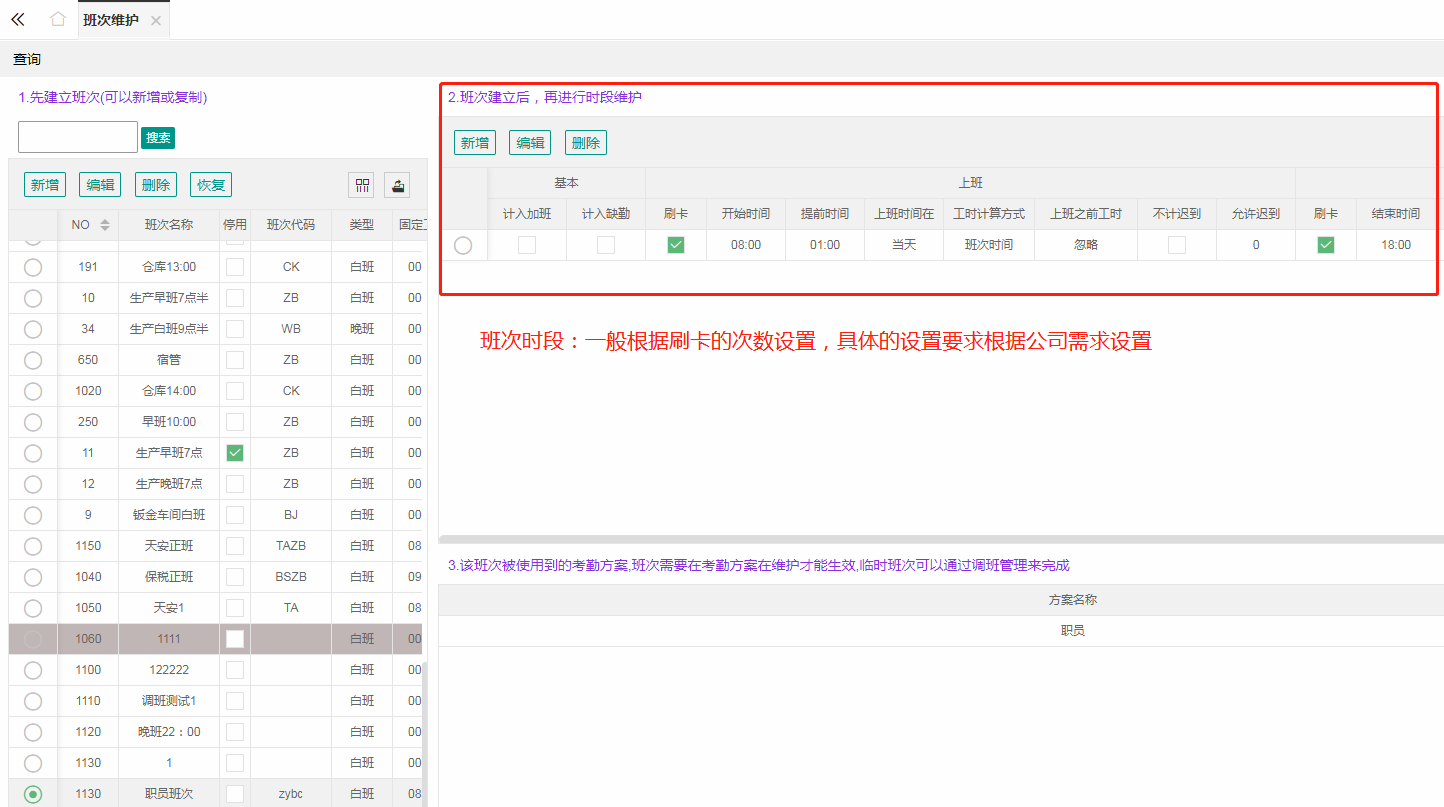Open column filter grid icon
This screenshot has height=807, width=1444.
(x=361, y=185)
